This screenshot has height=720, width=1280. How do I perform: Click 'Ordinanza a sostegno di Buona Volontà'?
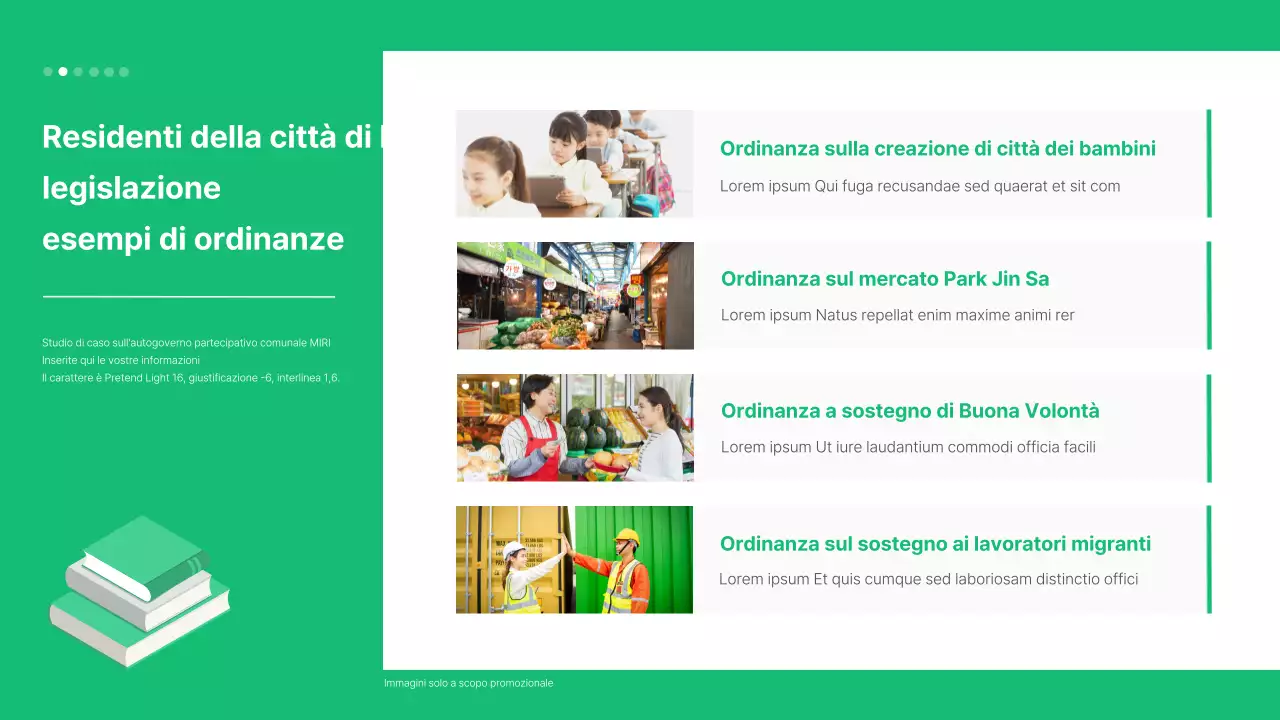point(910,410)
